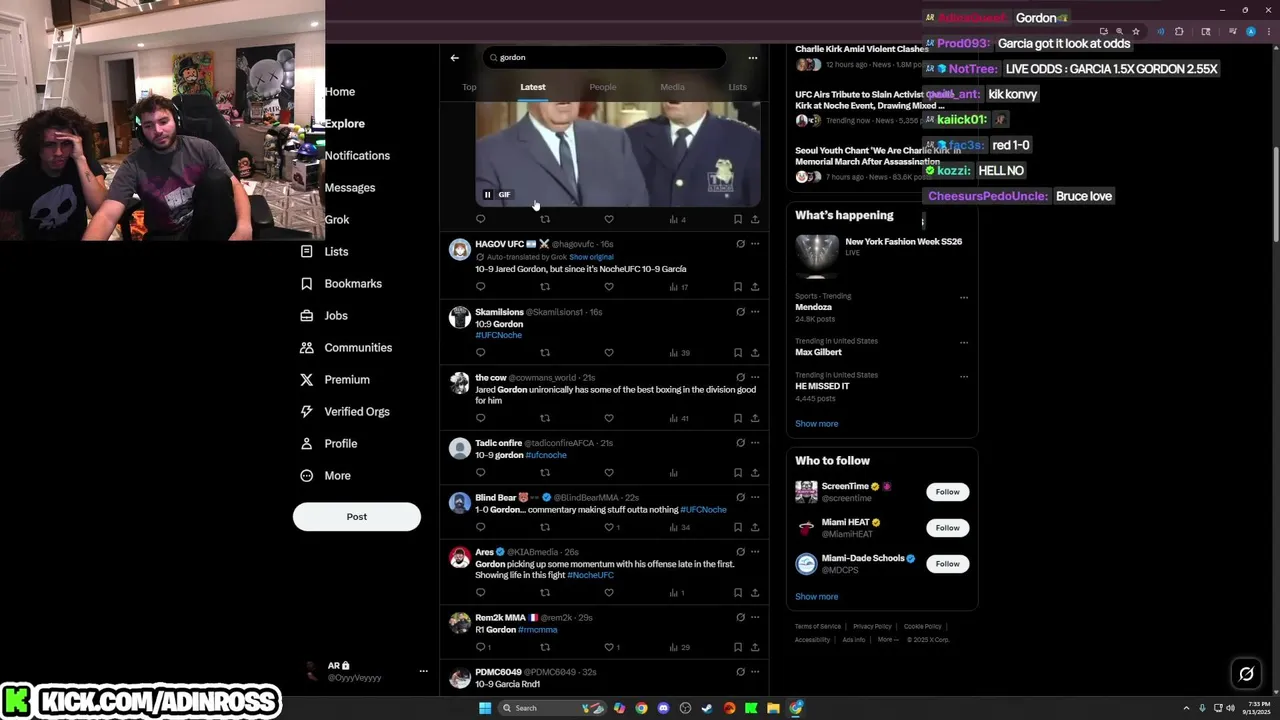Bookmark the Blind Bear post
The image size is (1280, 720).
click(738, 528)
